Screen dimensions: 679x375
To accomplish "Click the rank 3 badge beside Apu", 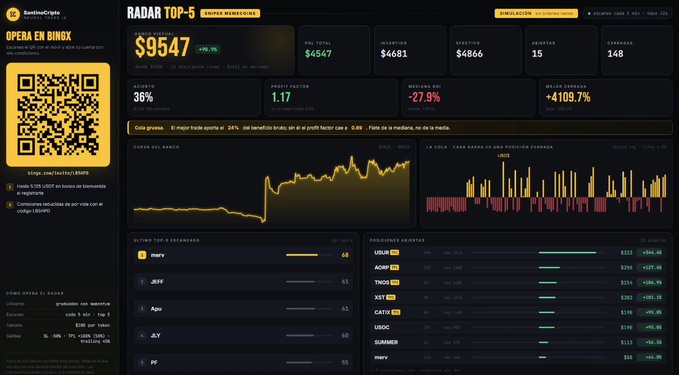I will (x=142, y=309).
